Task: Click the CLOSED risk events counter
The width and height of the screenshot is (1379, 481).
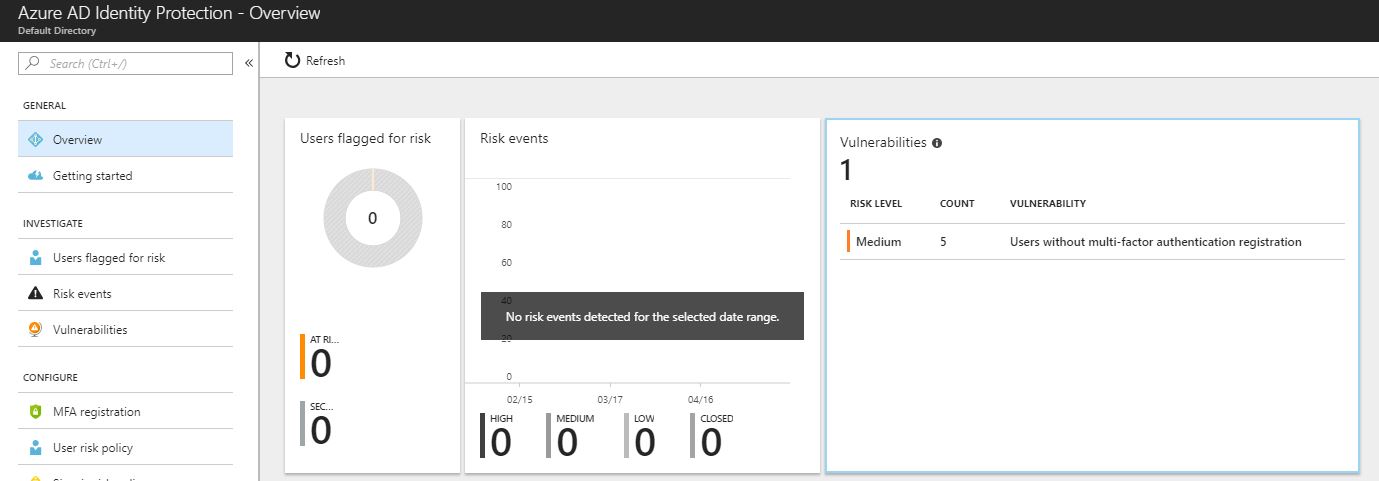Action: [x=712, y=436]
